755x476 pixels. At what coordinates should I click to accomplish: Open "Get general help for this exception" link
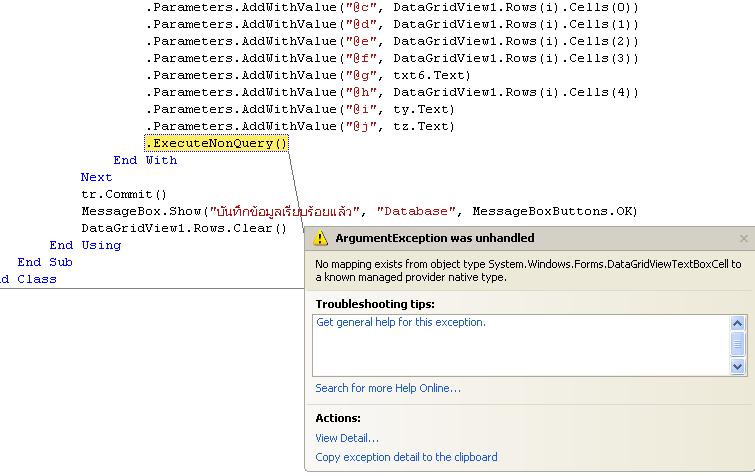click(x=400, y=323)
